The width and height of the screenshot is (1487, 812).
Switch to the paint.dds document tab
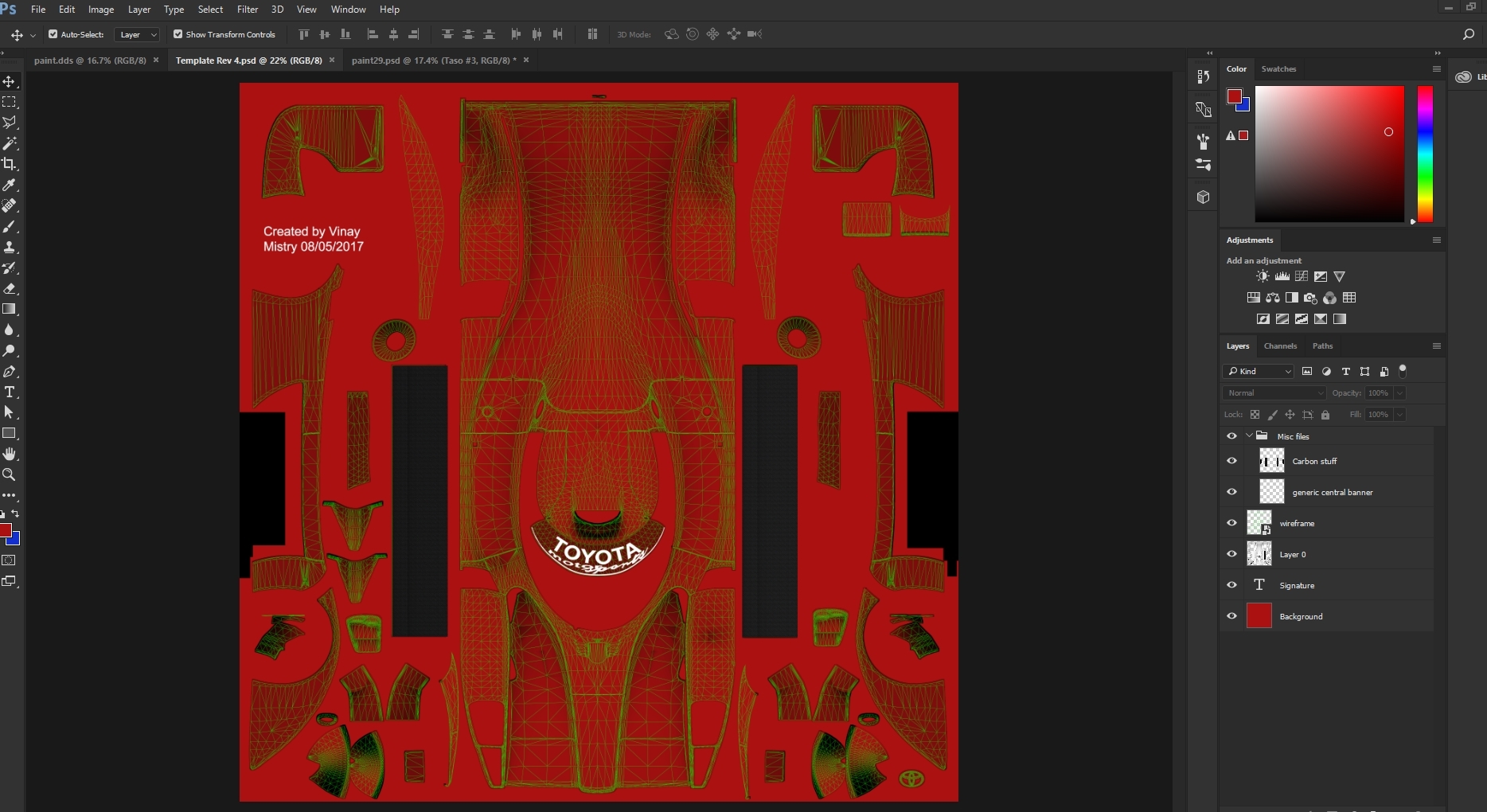(x=90, y=61)
